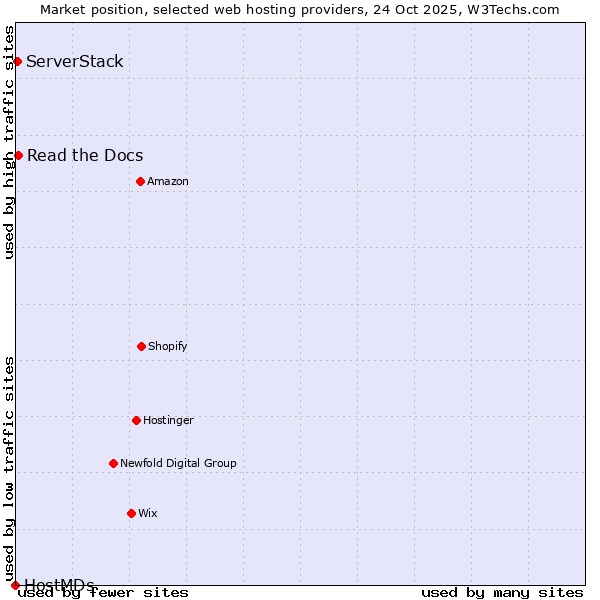Select the Newfold Digital Group label
The width and height of the screenshot is (600, 600).
pyautogui.click(x=178, y=463)
